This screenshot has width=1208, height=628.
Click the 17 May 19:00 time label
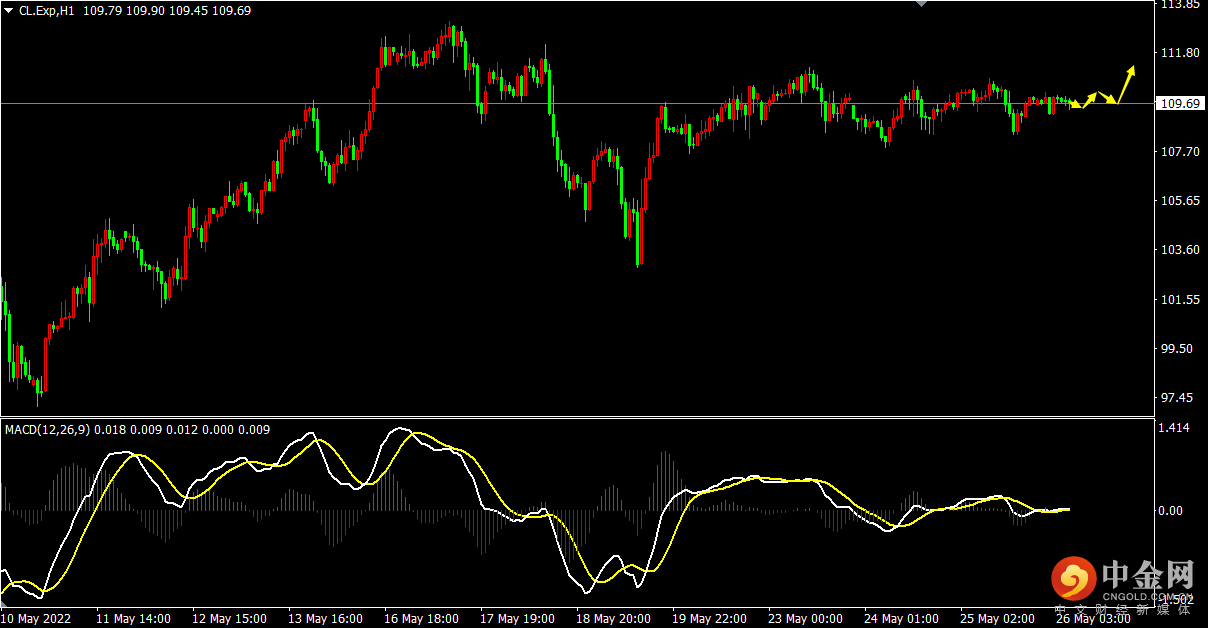tap(517, 619)
